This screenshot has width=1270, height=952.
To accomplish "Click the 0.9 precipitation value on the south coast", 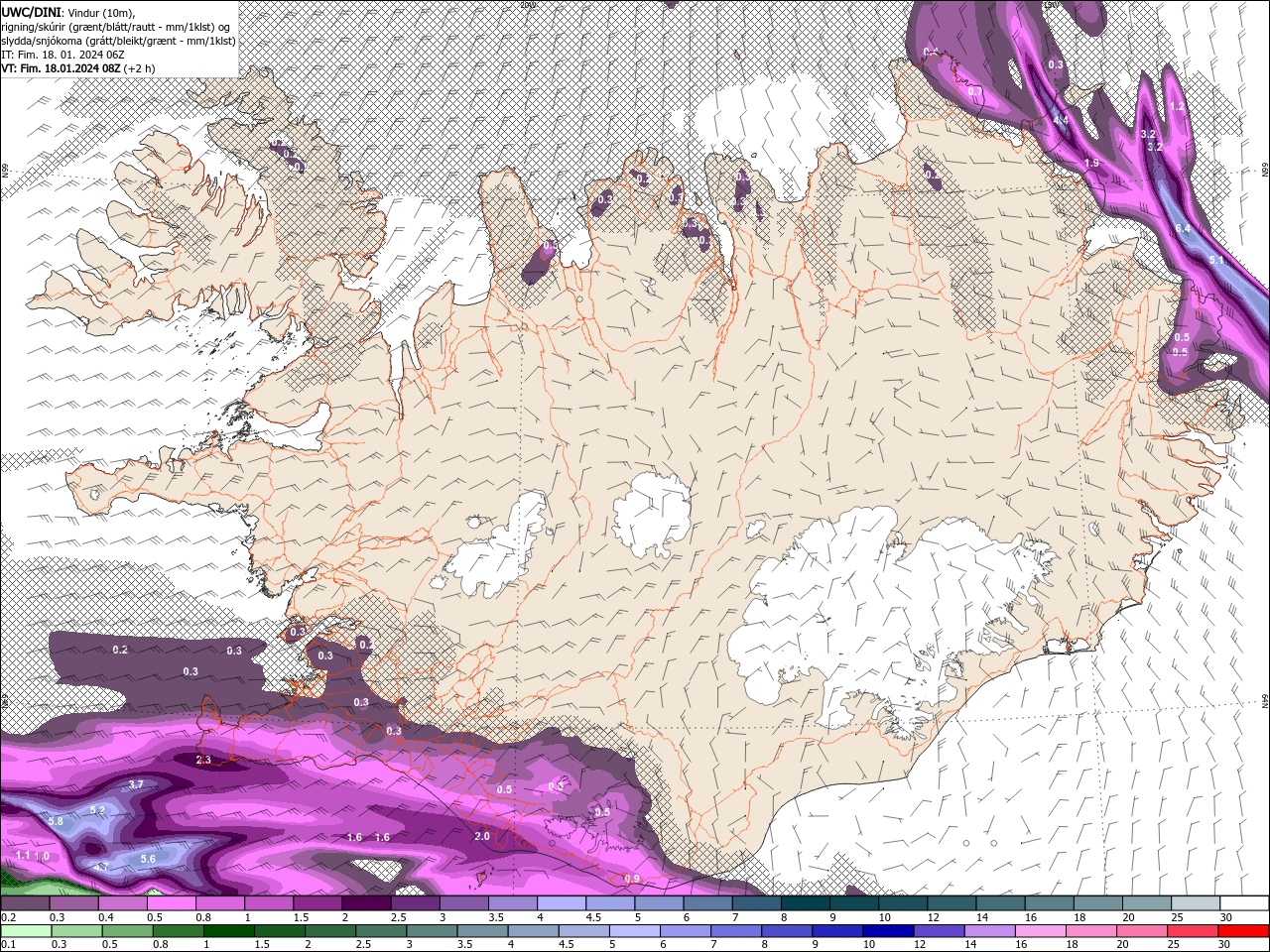I will 632,880.
